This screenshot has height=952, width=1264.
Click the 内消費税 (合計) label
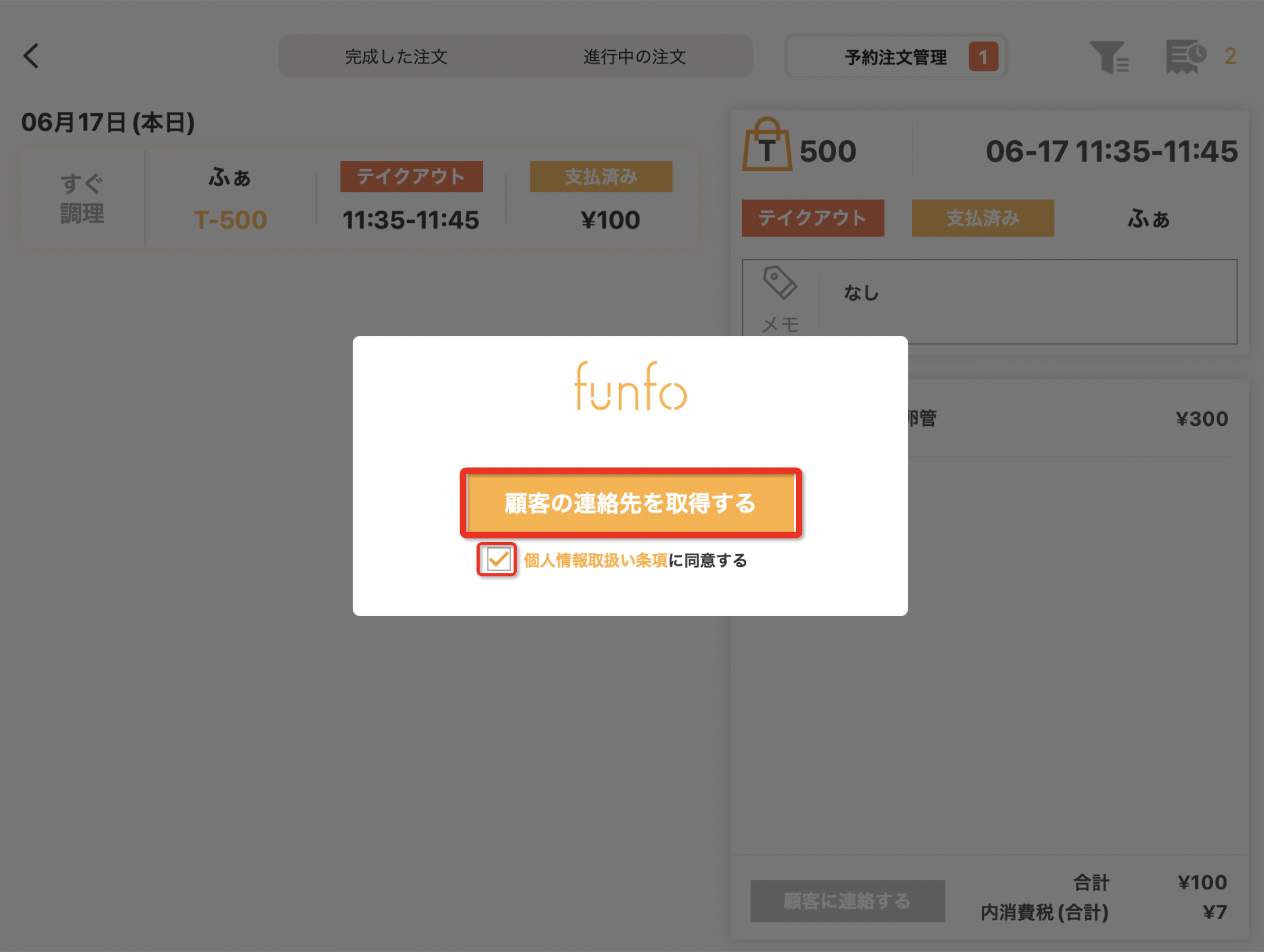pos(1044,912)
